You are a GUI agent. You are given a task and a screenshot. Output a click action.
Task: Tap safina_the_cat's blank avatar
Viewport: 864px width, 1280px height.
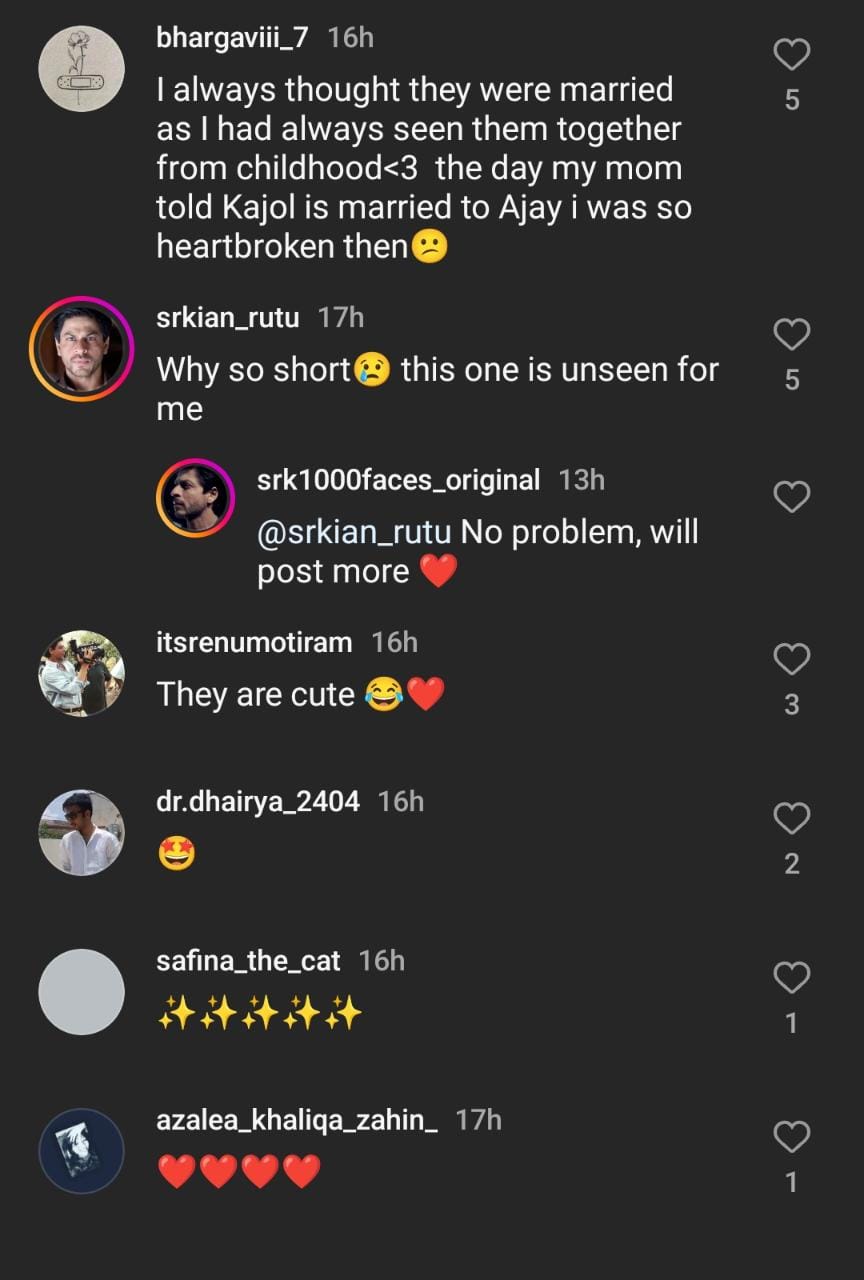[81, 991]
